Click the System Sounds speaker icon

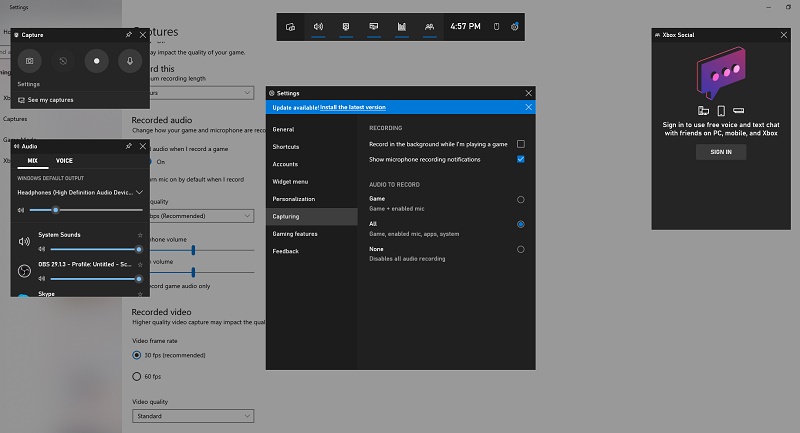24,242
